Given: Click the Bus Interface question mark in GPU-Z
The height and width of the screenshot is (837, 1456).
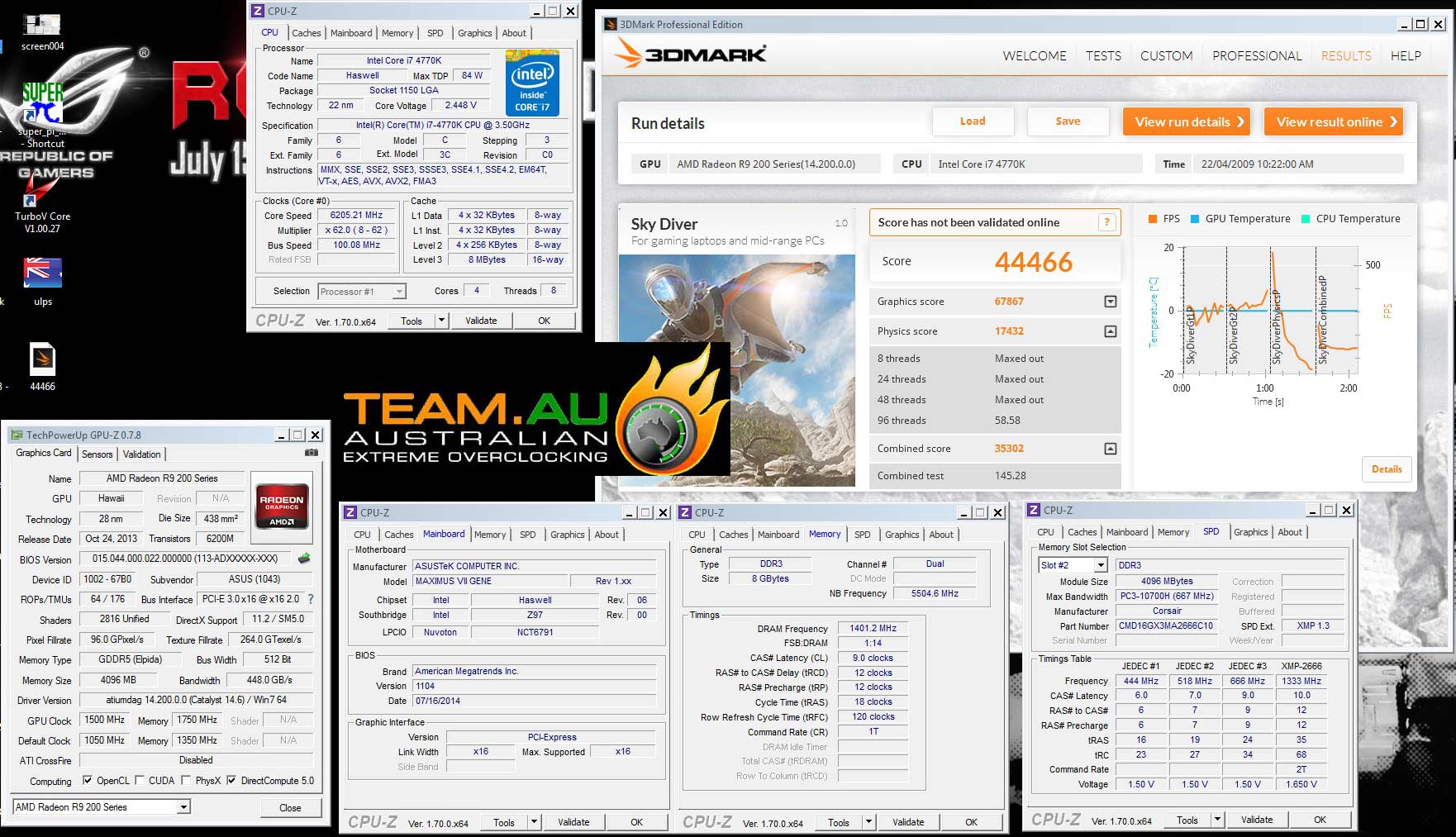Looking at the screenshot, I should coord(311,599).
